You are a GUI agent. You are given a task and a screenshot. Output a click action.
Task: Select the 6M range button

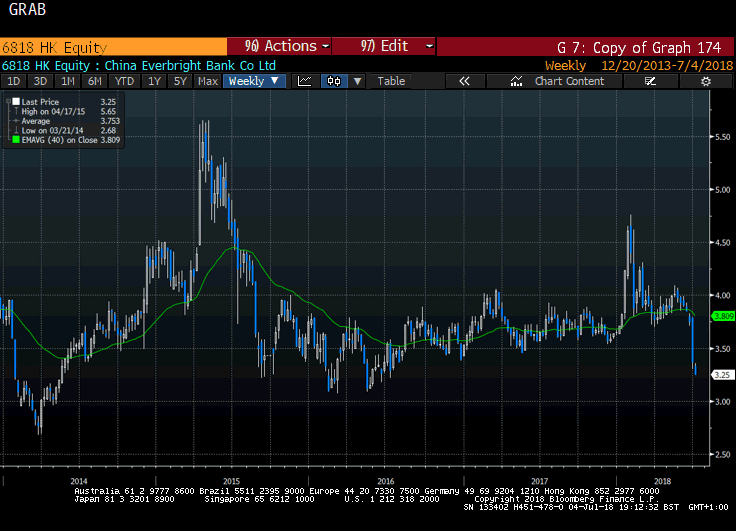point(95,81)
